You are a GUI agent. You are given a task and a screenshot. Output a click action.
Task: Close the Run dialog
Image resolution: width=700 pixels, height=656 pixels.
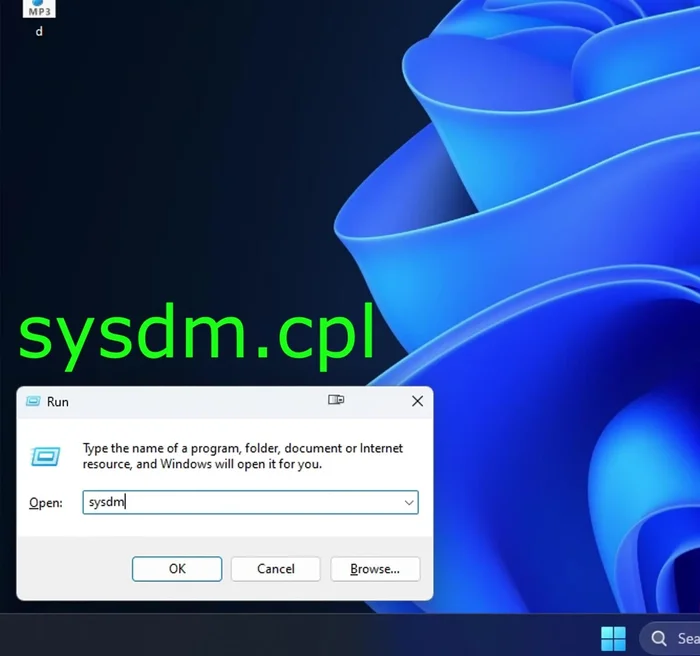pyautogui.click(x=417, y=401)
